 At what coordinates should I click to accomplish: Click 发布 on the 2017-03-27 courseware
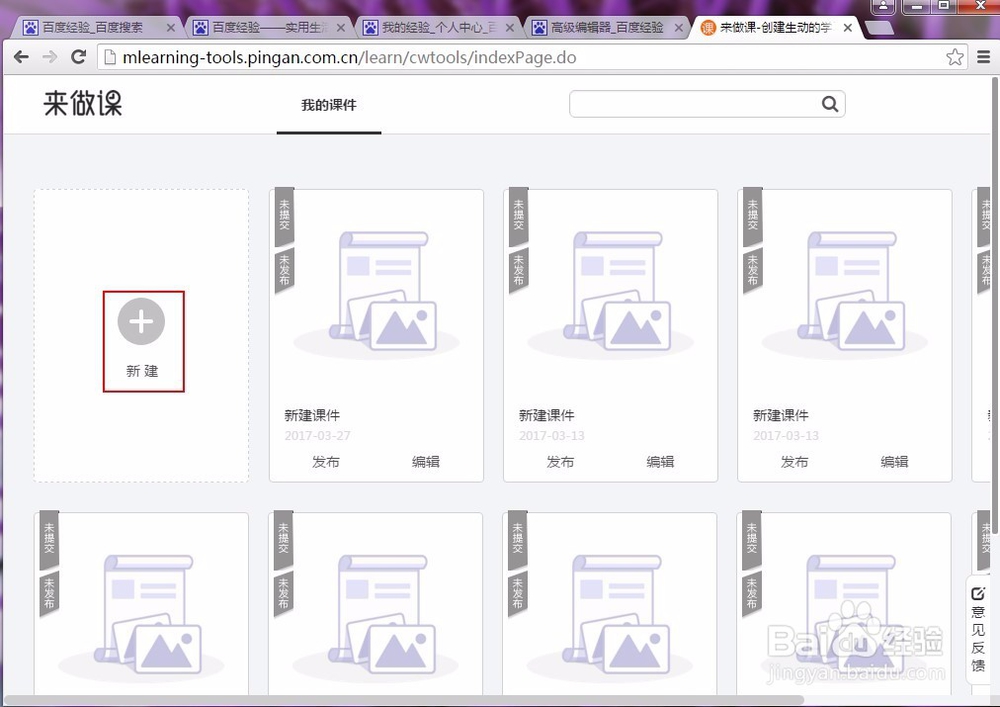point(325,462)
